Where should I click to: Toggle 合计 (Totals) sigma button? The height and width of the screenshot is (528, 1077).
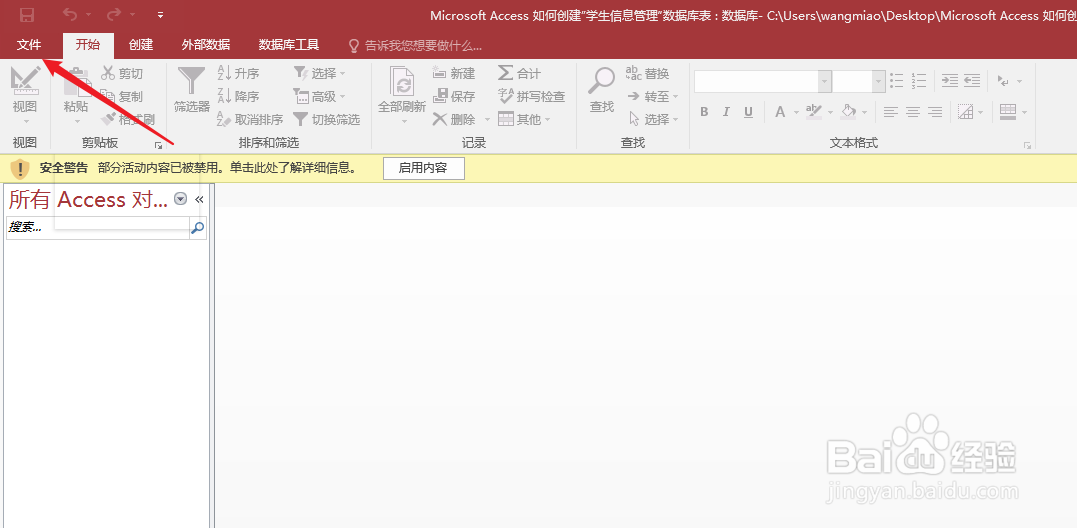click(x=519, y=73)
